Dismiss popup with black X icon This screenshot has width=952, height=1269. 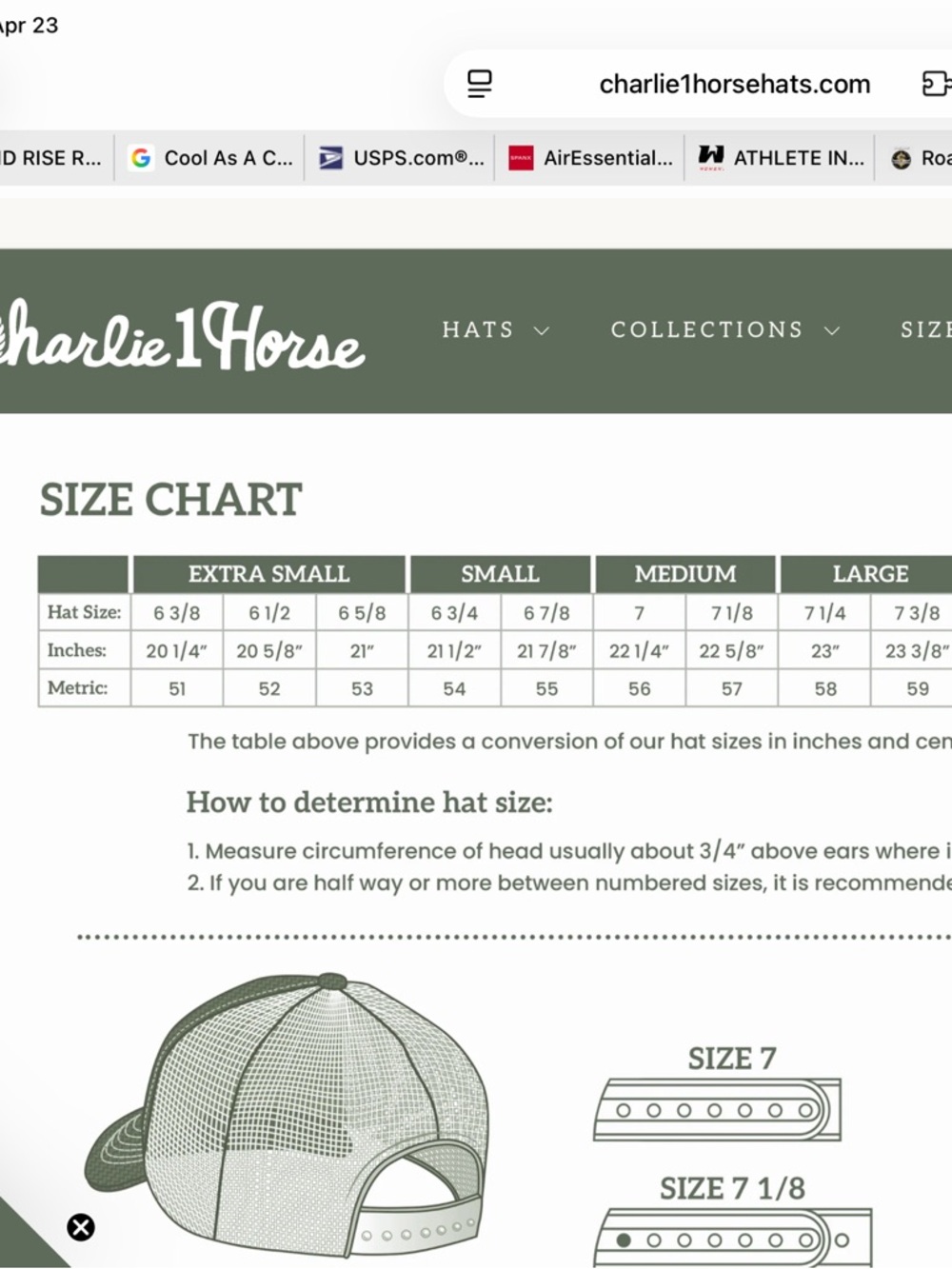81,1227
